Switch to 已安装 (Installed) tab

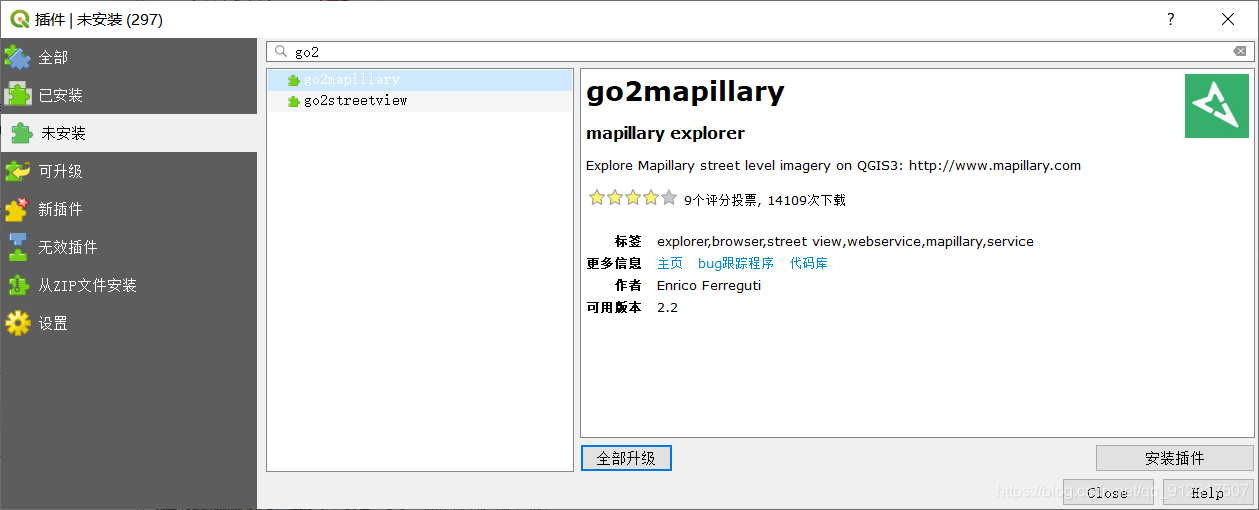(x=128, y=96)
